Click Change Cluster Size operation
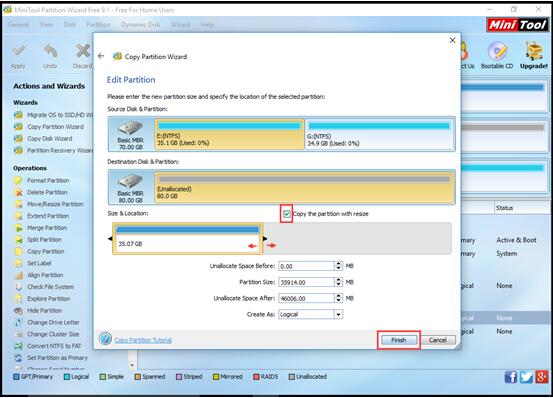 (x=53, y=334)
